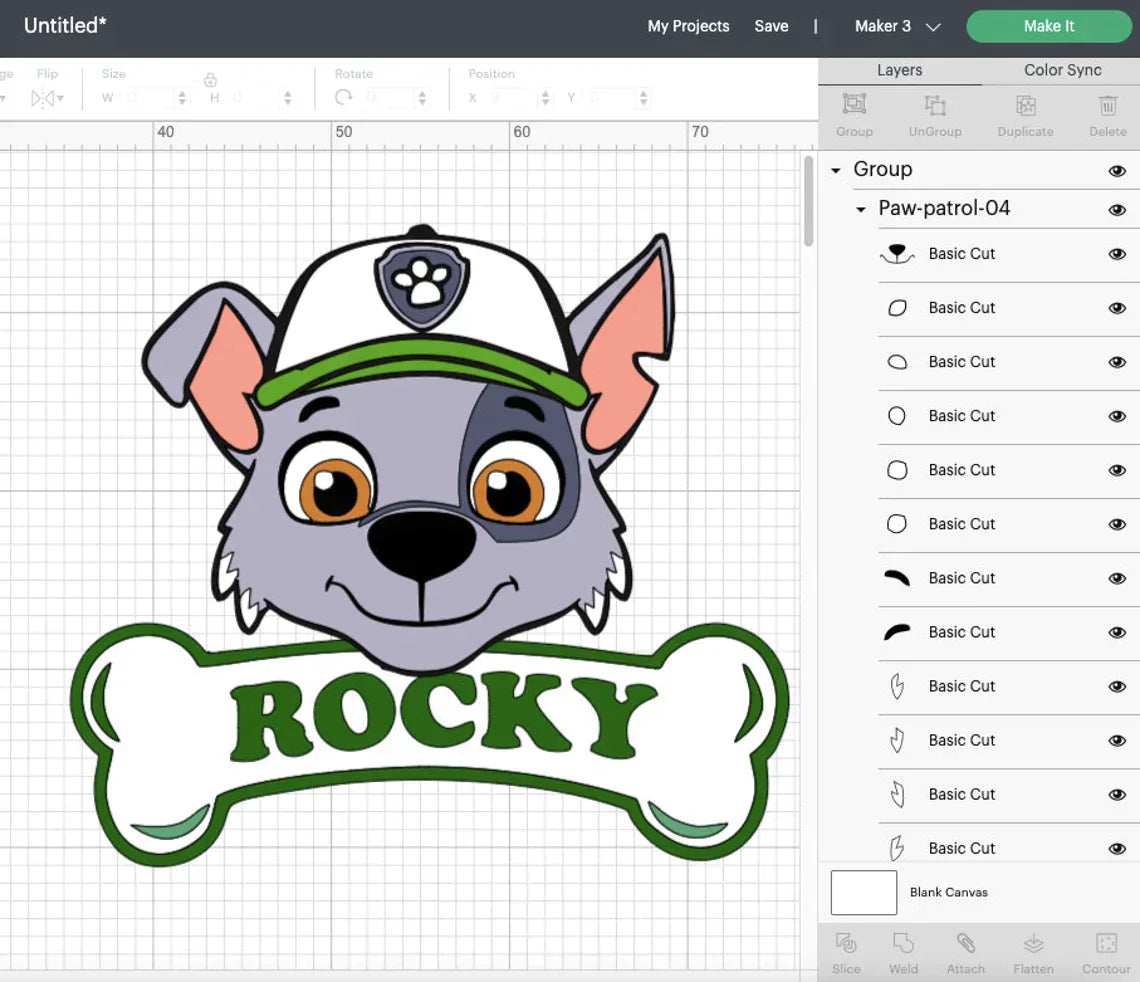This screenshot has width=1140, height=982.
Task: Click the Rotate angle input field
Action: (x=391, y=97)
